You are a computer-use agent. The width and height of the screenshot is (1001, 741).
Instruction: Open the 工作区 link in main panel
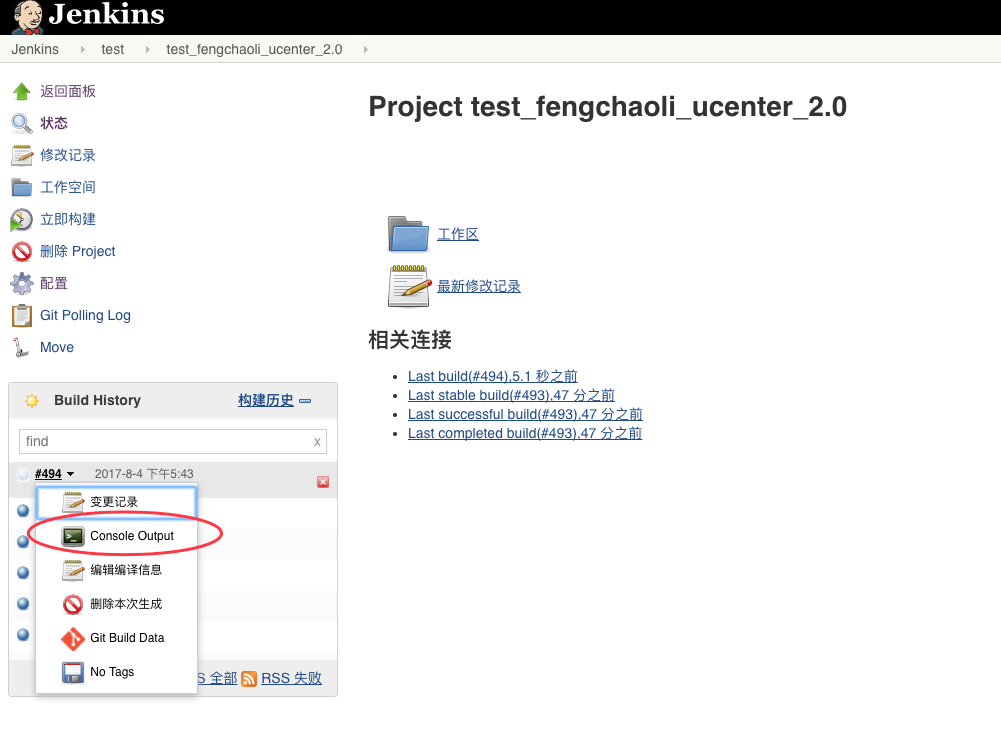[x=458, y=234]
